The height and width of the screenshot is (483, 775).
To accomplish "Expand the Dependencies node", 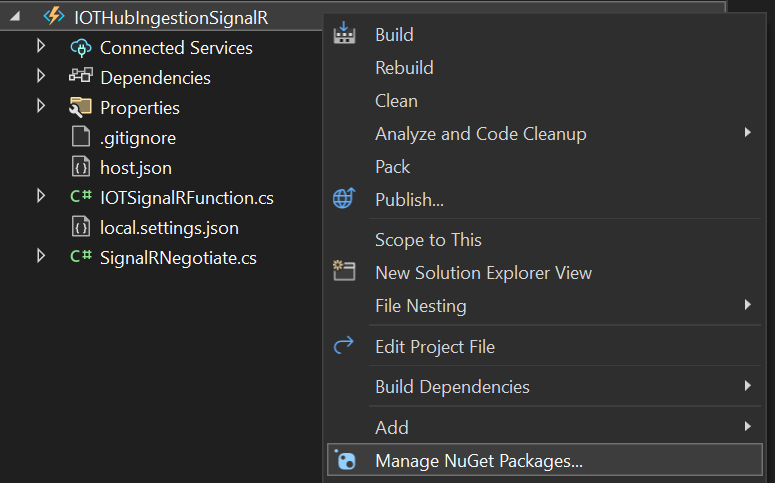I will (41, 76).
